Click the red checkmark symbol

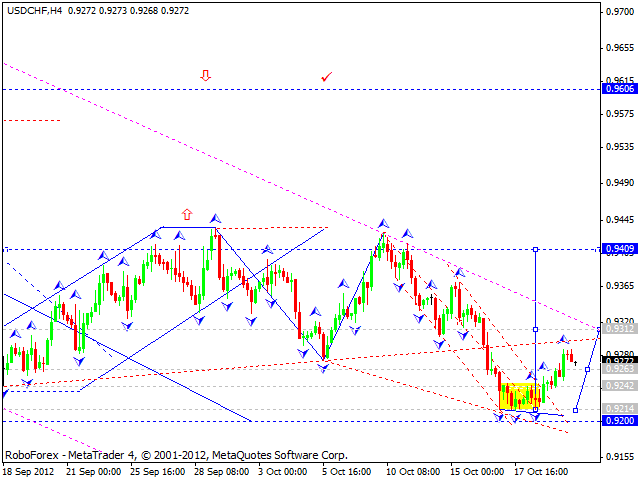[x=326, y=76]
